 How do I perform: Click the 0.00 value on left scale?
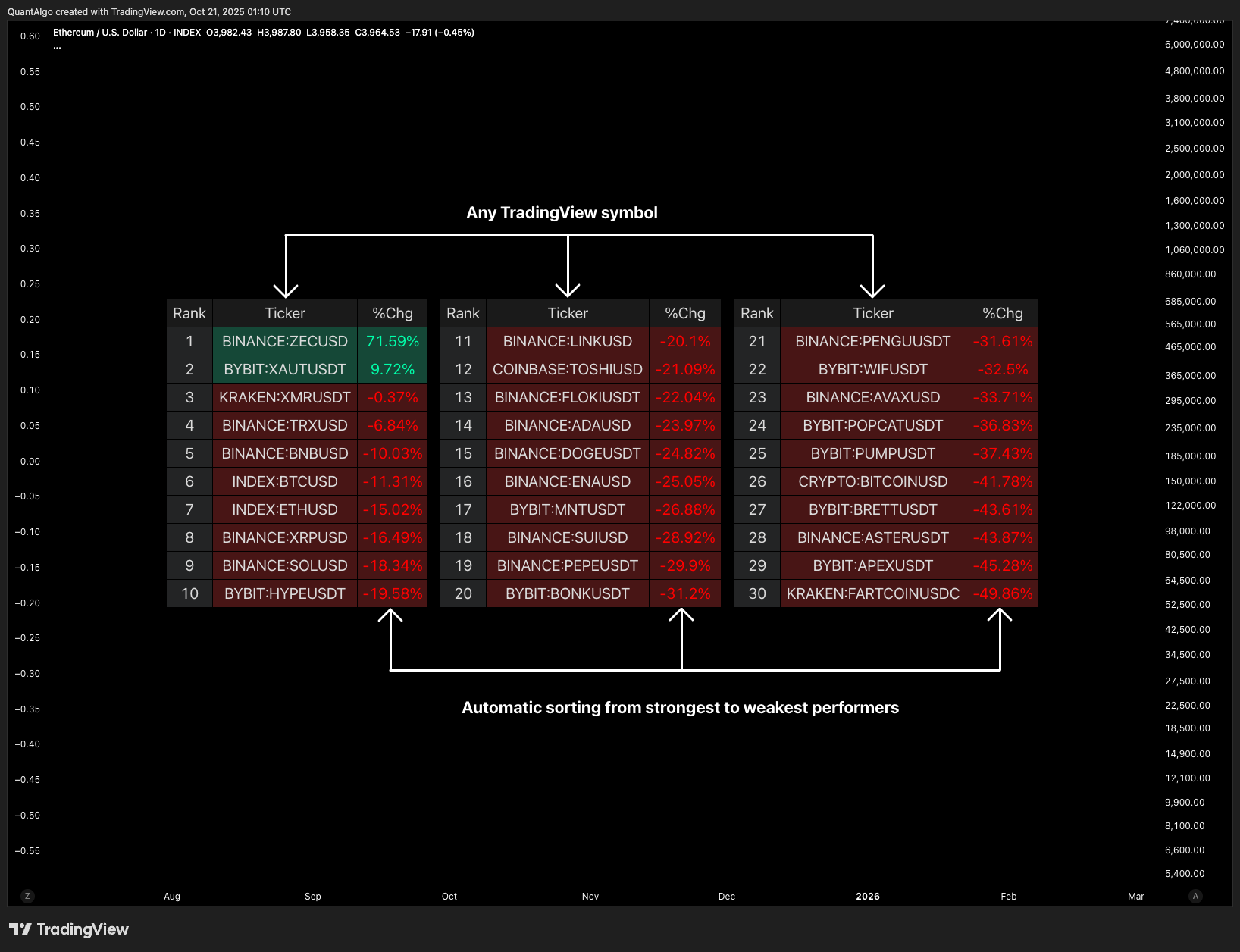(x=30, y=462)
